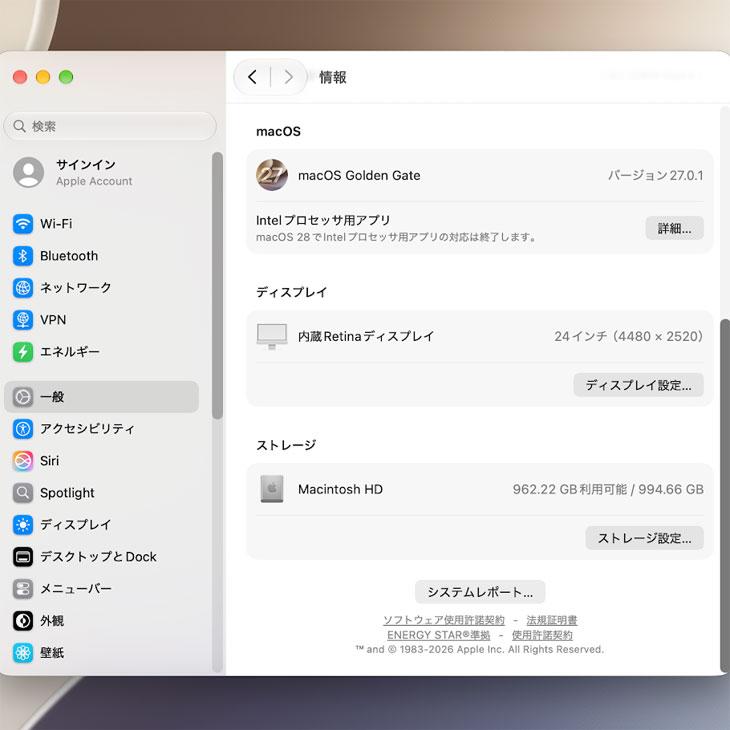Open ENERGY STAR®準拠 link
This screenshot has width=730, height=730.
[x=439, y=635]
